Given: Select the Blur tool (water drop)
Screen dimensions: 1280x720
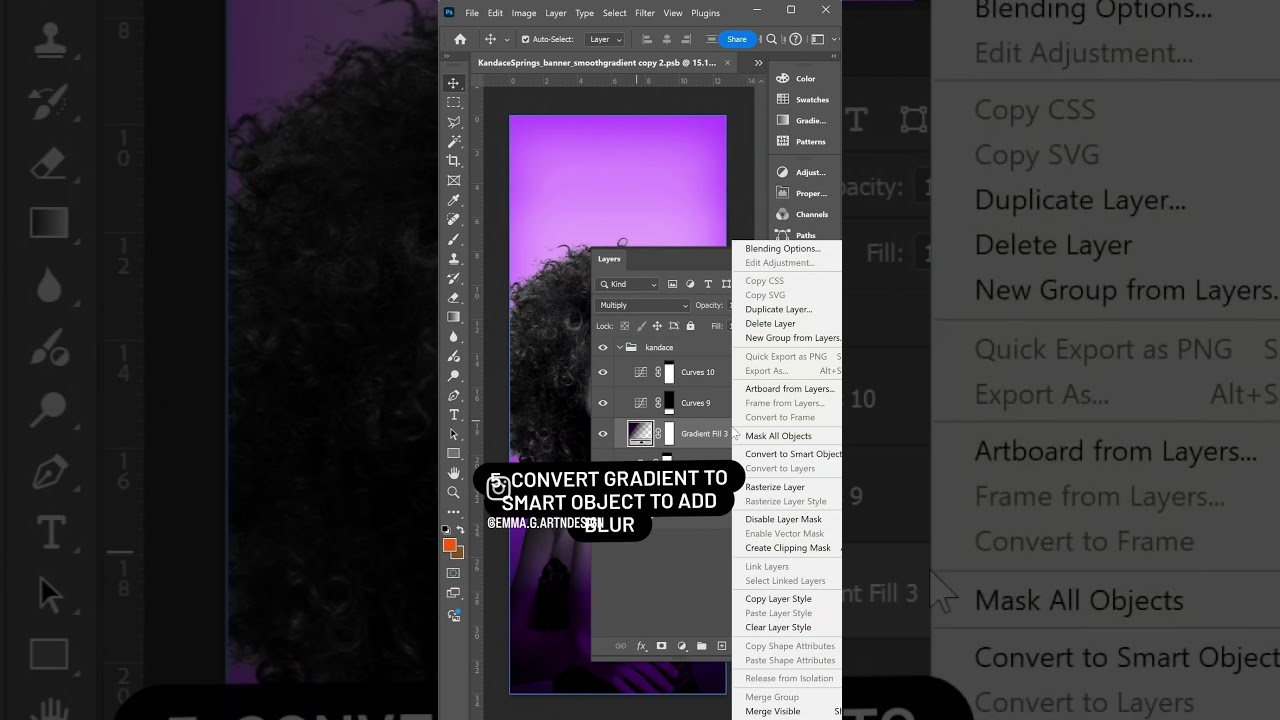Looking at the screenshot, I should (x=454, y=337).
